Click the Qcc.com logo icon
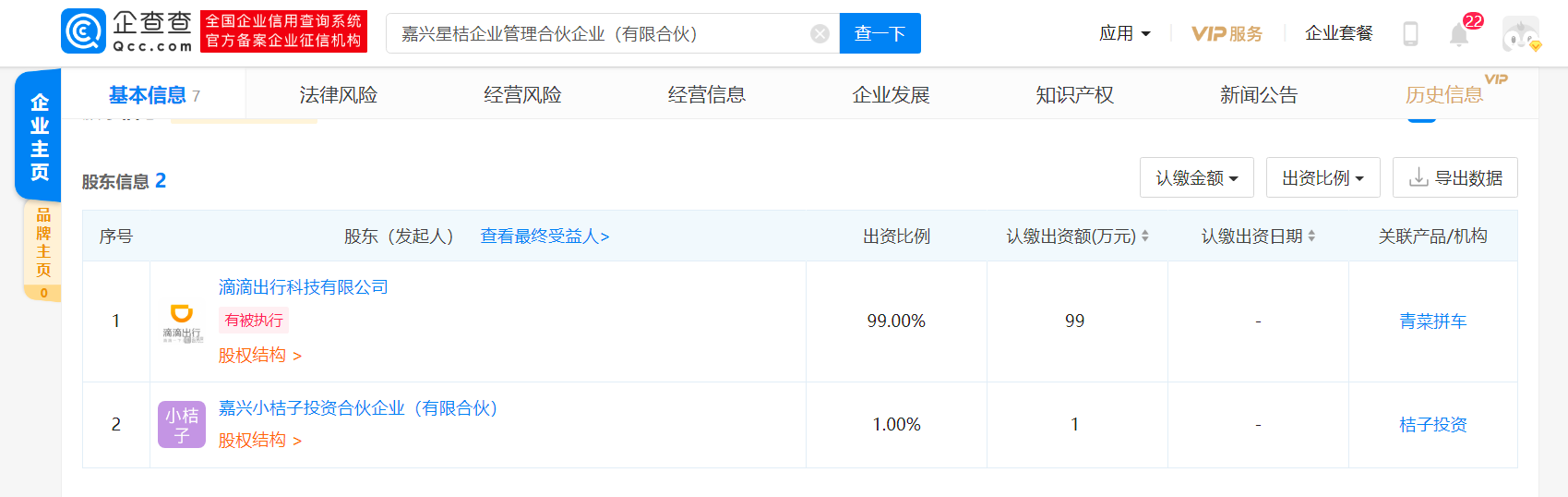The width and height of the screenshot is (1568, 497). [x=84, y=32]
